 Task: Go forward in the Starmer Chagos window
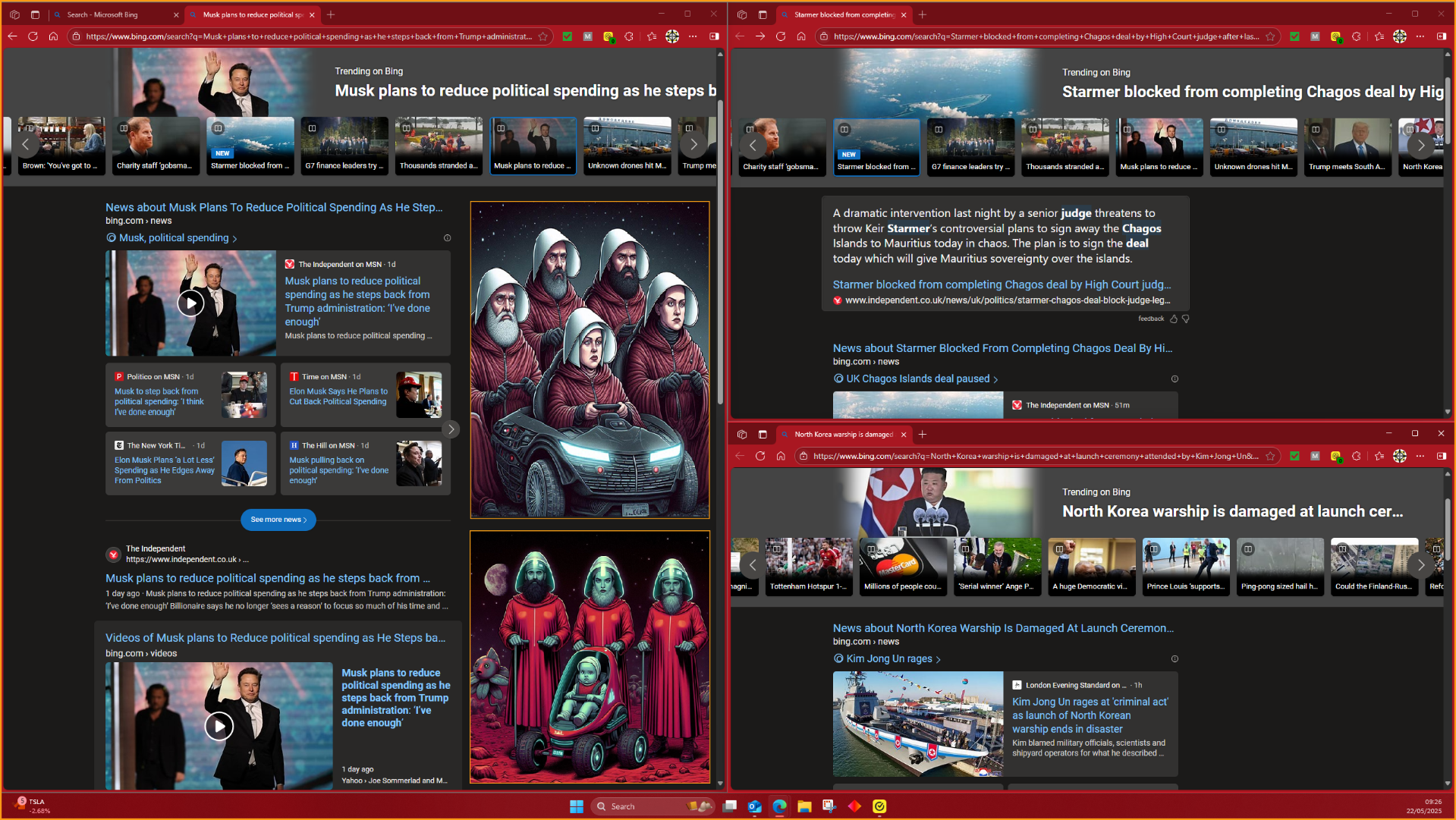point(760,36)
